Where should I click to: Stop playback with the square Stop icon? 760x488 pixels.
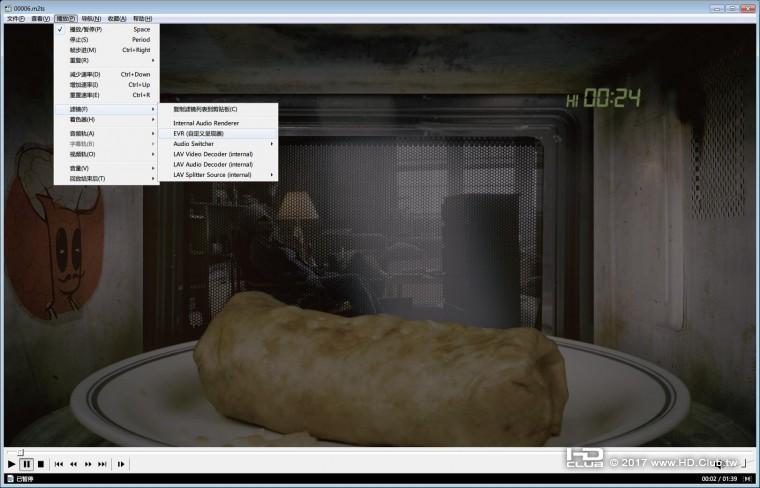(x=41, y=464)
